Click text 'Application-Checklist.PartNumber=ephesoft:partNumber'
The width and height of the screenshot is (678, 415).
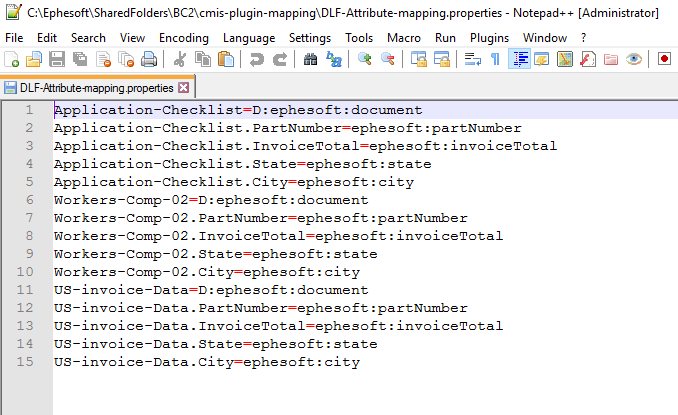288,128
